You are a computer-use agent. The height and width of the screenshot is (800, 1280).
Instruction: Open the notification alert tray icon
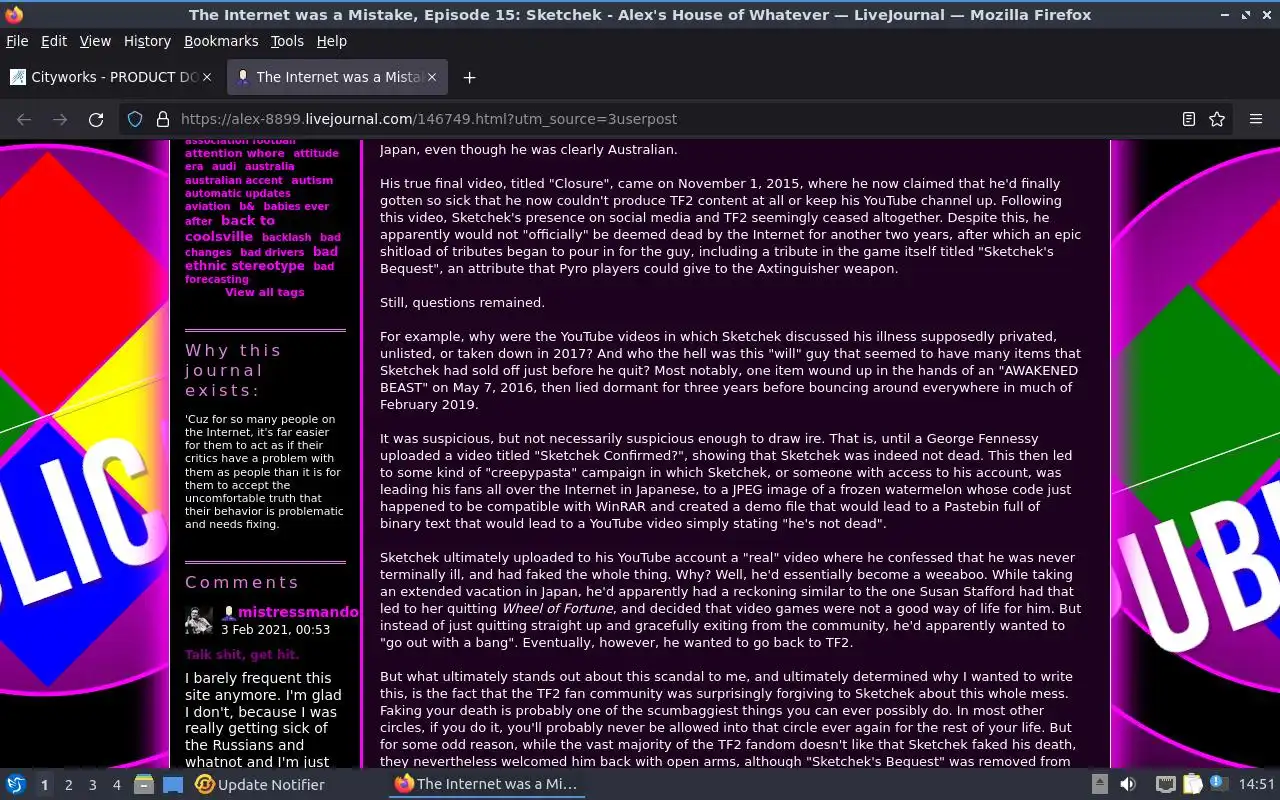(1218, 784)
